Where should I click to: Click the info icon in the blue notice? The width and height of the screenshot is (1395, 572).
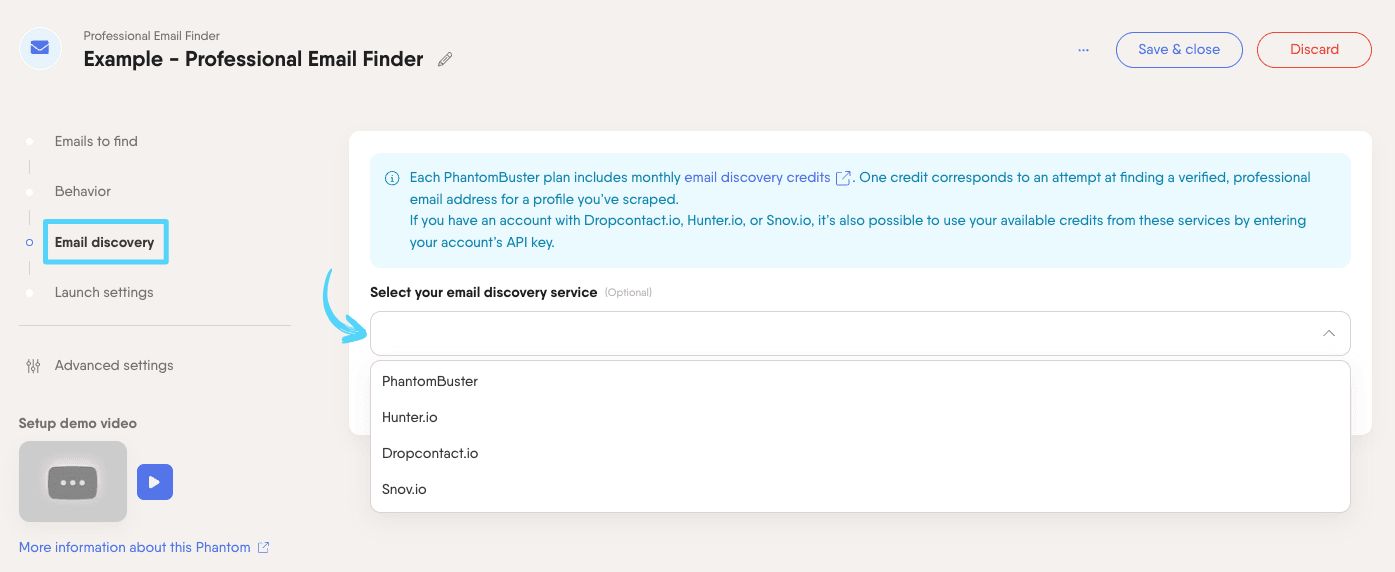pyautogui.click(x=393, y=178)
